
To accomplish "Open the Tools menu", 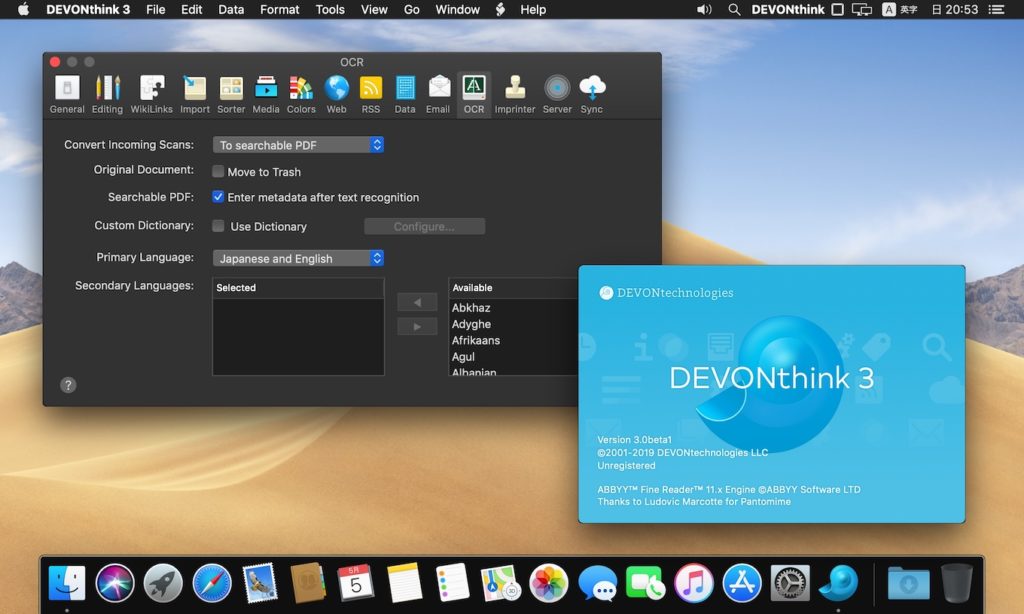I will [330, 10].
